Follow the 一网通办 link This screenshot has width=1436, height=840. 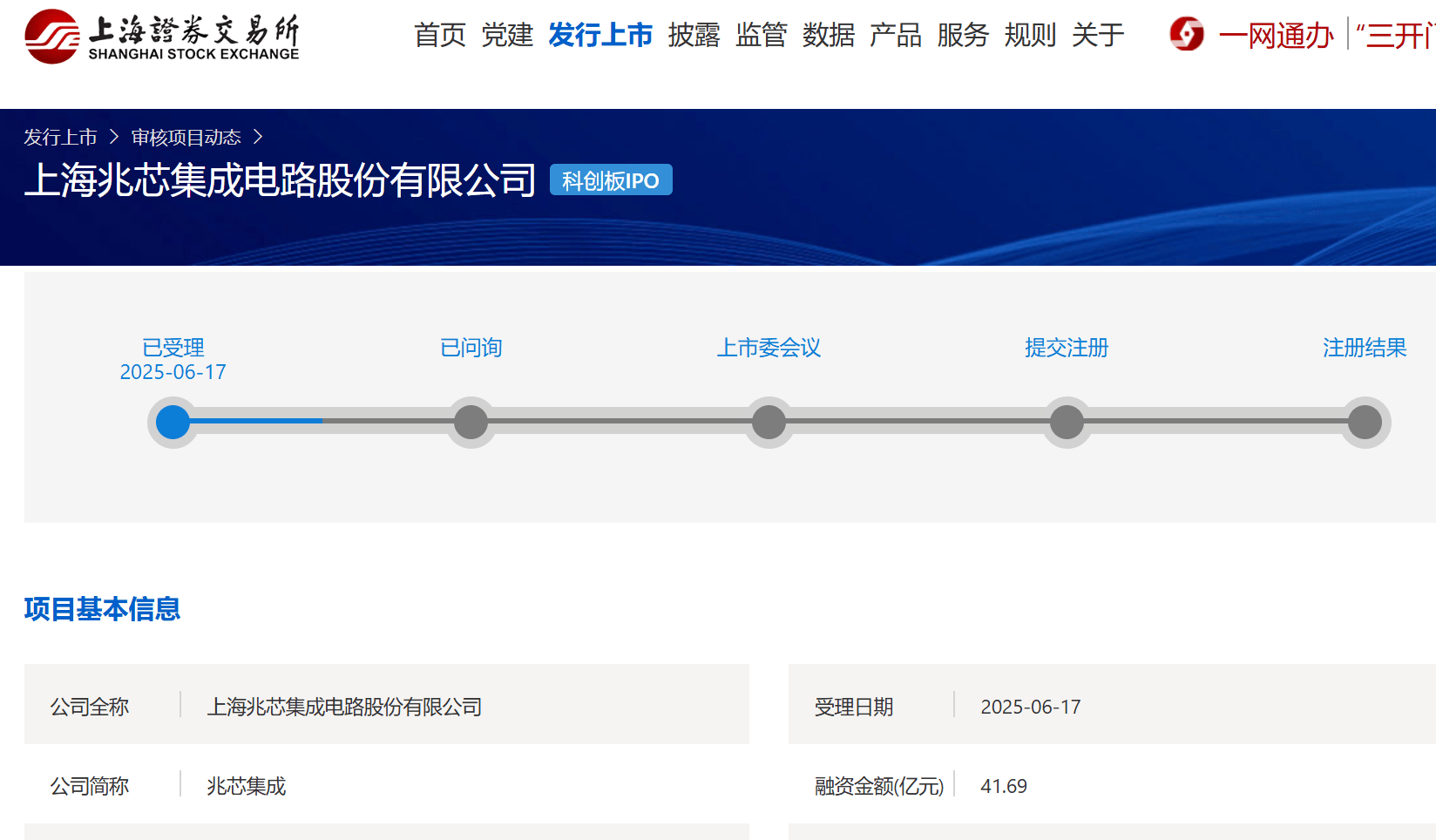point(1277,36)
